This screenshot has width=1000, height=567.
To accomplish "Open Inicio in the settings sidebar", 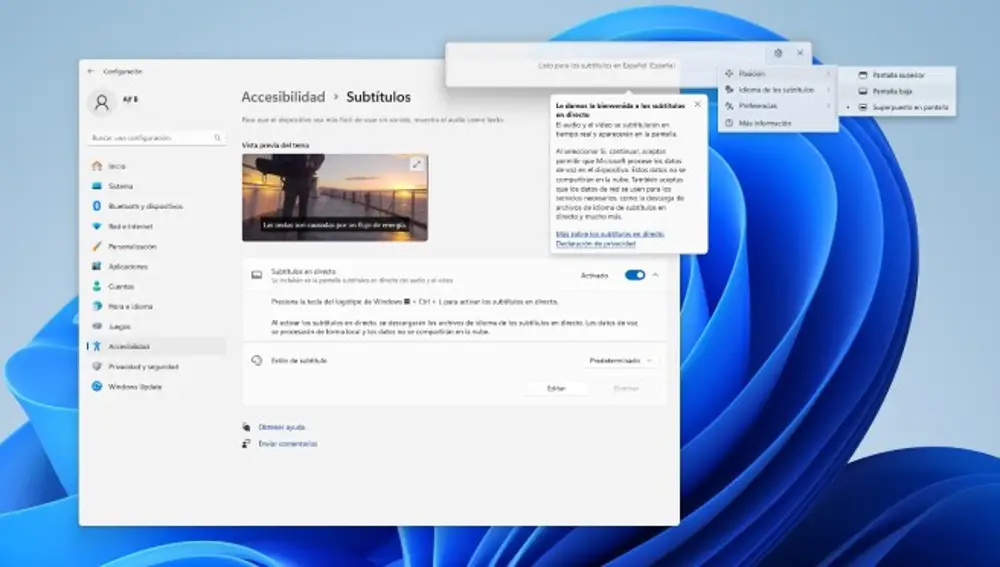I will click(x=157, y=166).
